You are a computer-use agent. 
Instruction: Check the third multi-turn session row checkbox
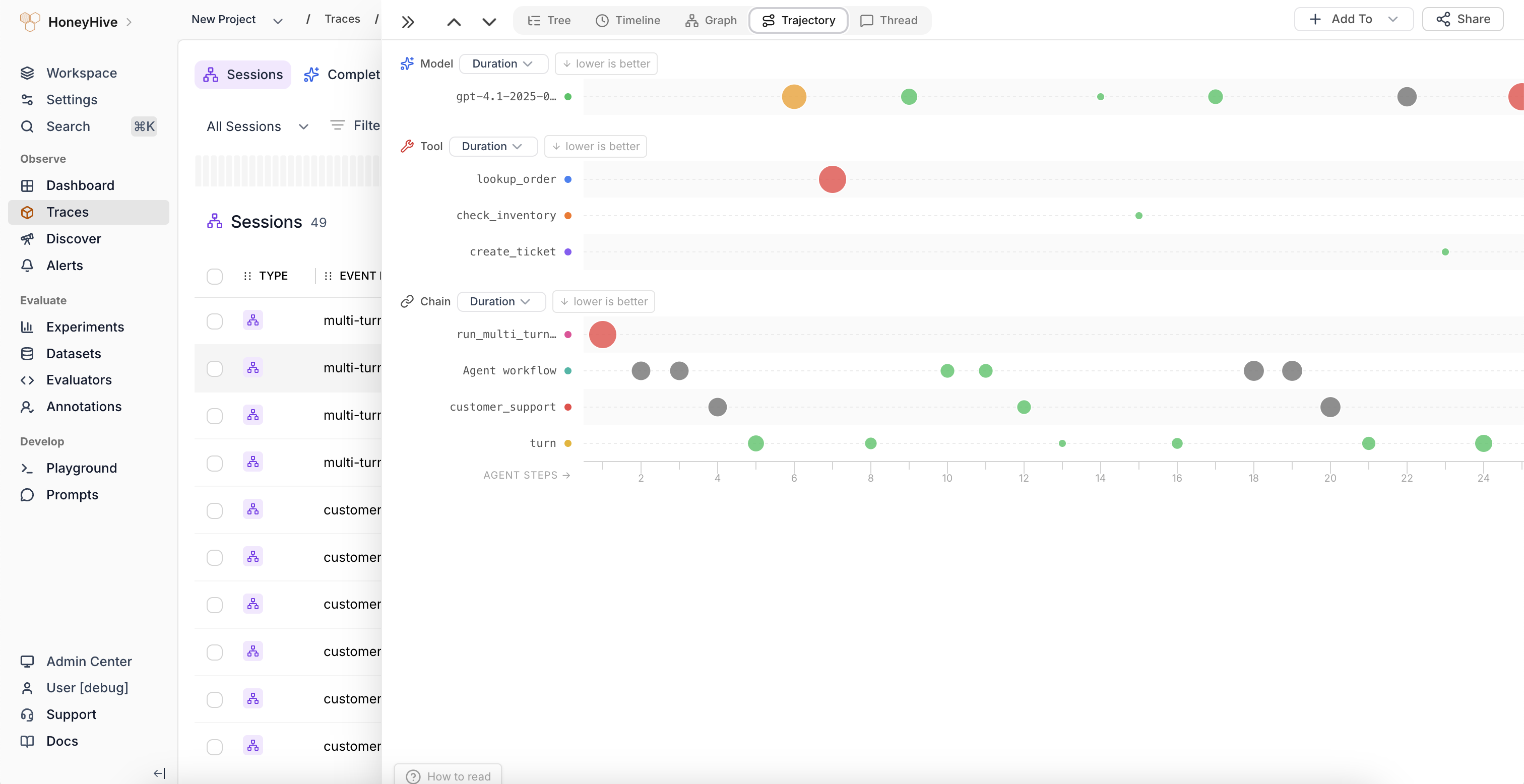click(x=215, y=416)
